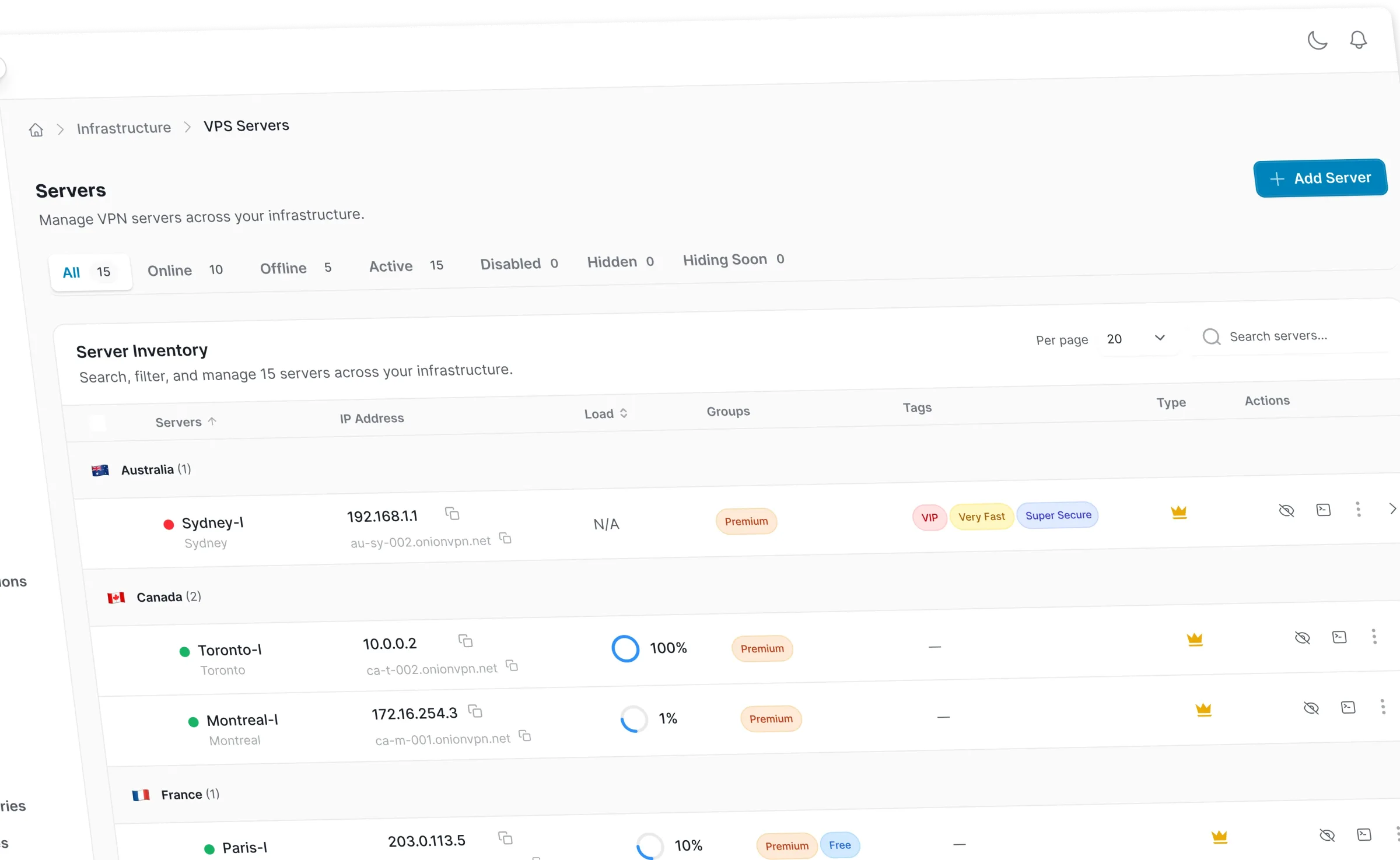
Task: Copy Montreal-I IP 172.16.254.3
Action: 475,711
